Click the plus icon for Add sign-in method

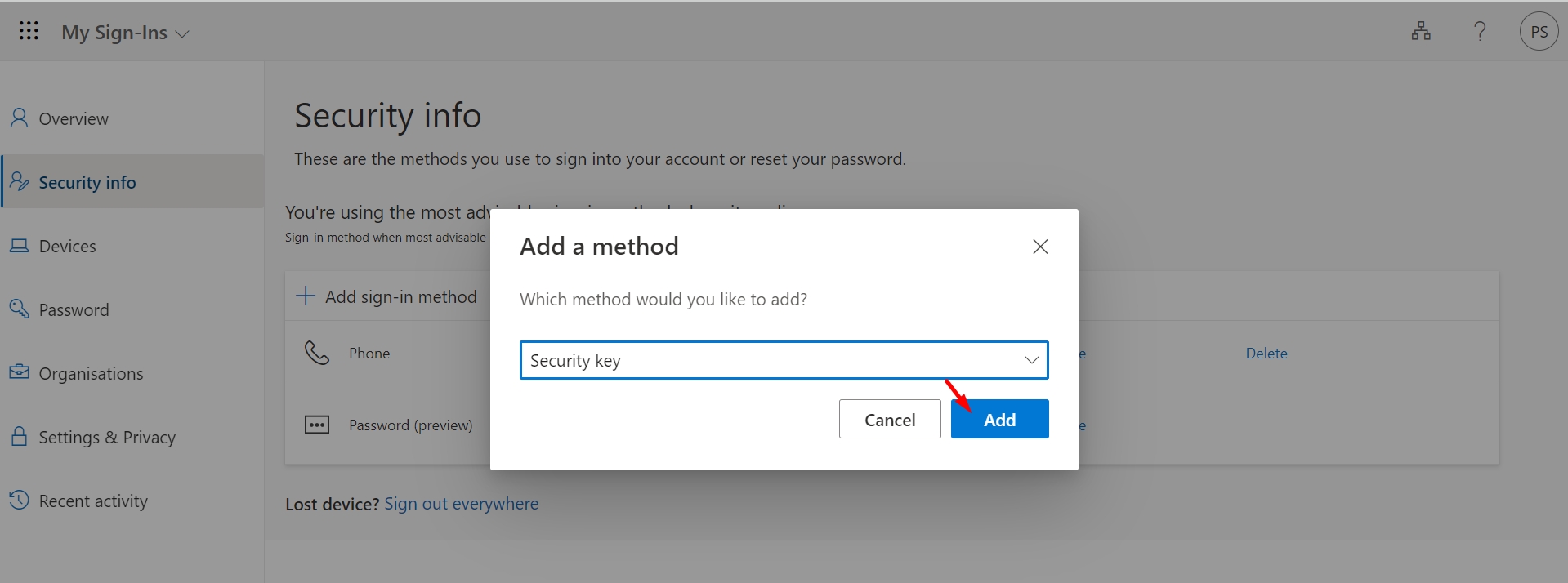tap(305, 296)
